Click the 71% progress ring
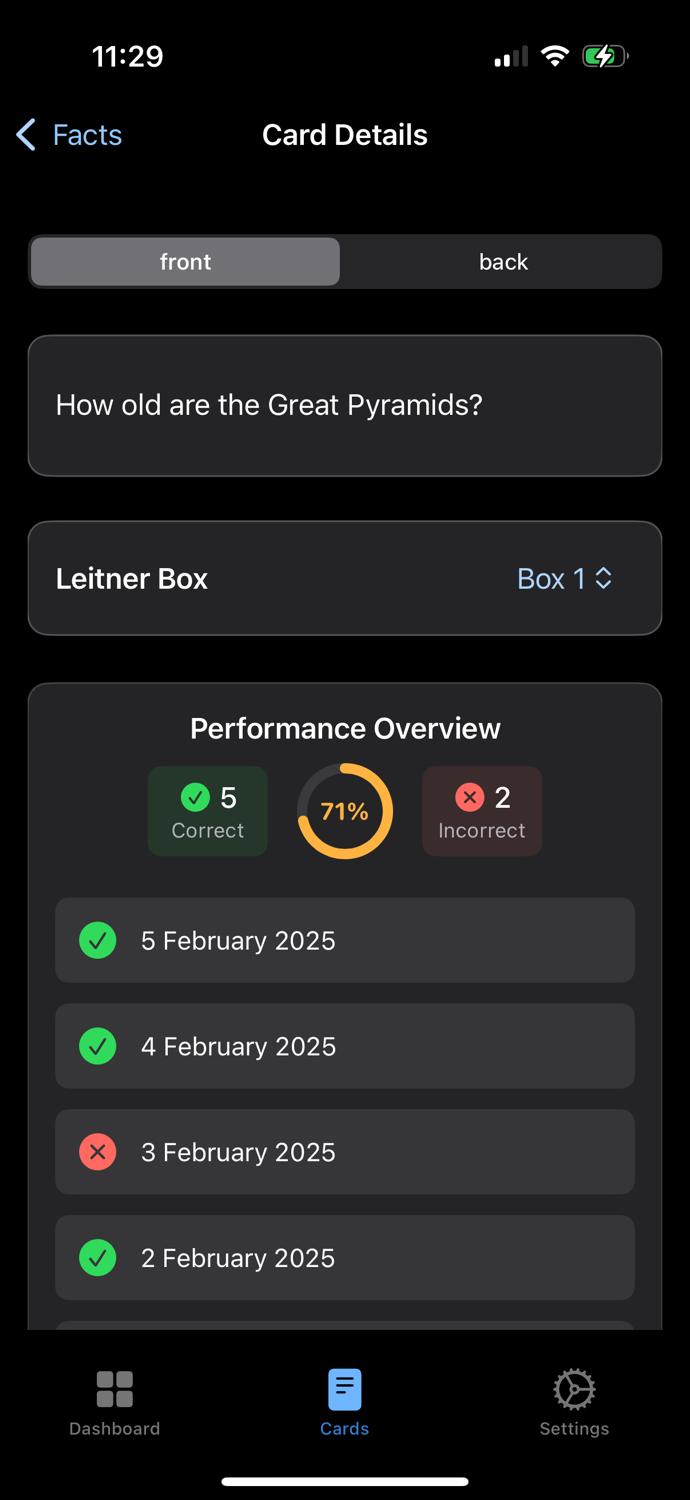The image size is (690, 1500). [344, 811]
